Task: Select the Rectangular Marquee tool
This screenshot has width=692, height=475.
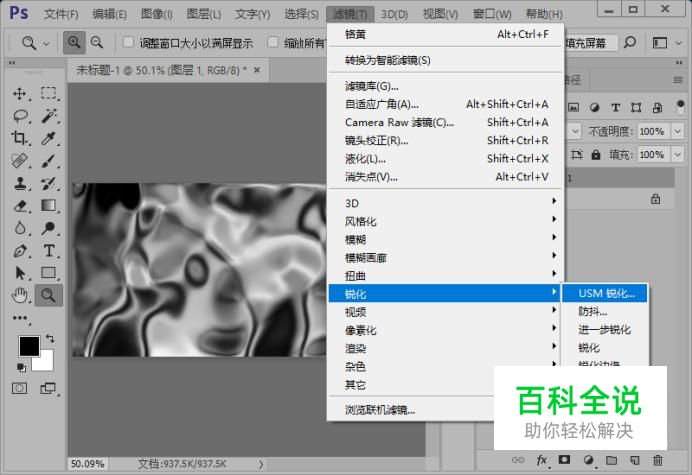Action: 49,93
